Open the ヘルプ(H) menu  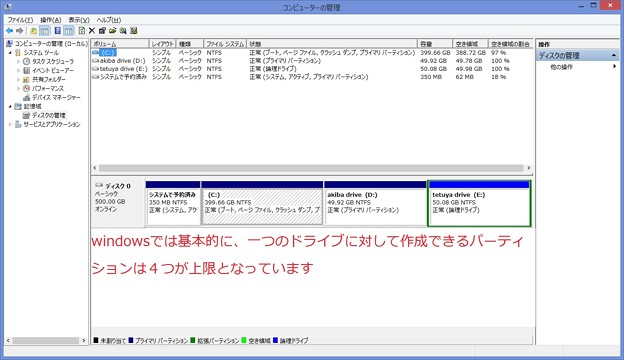(109, 20)
